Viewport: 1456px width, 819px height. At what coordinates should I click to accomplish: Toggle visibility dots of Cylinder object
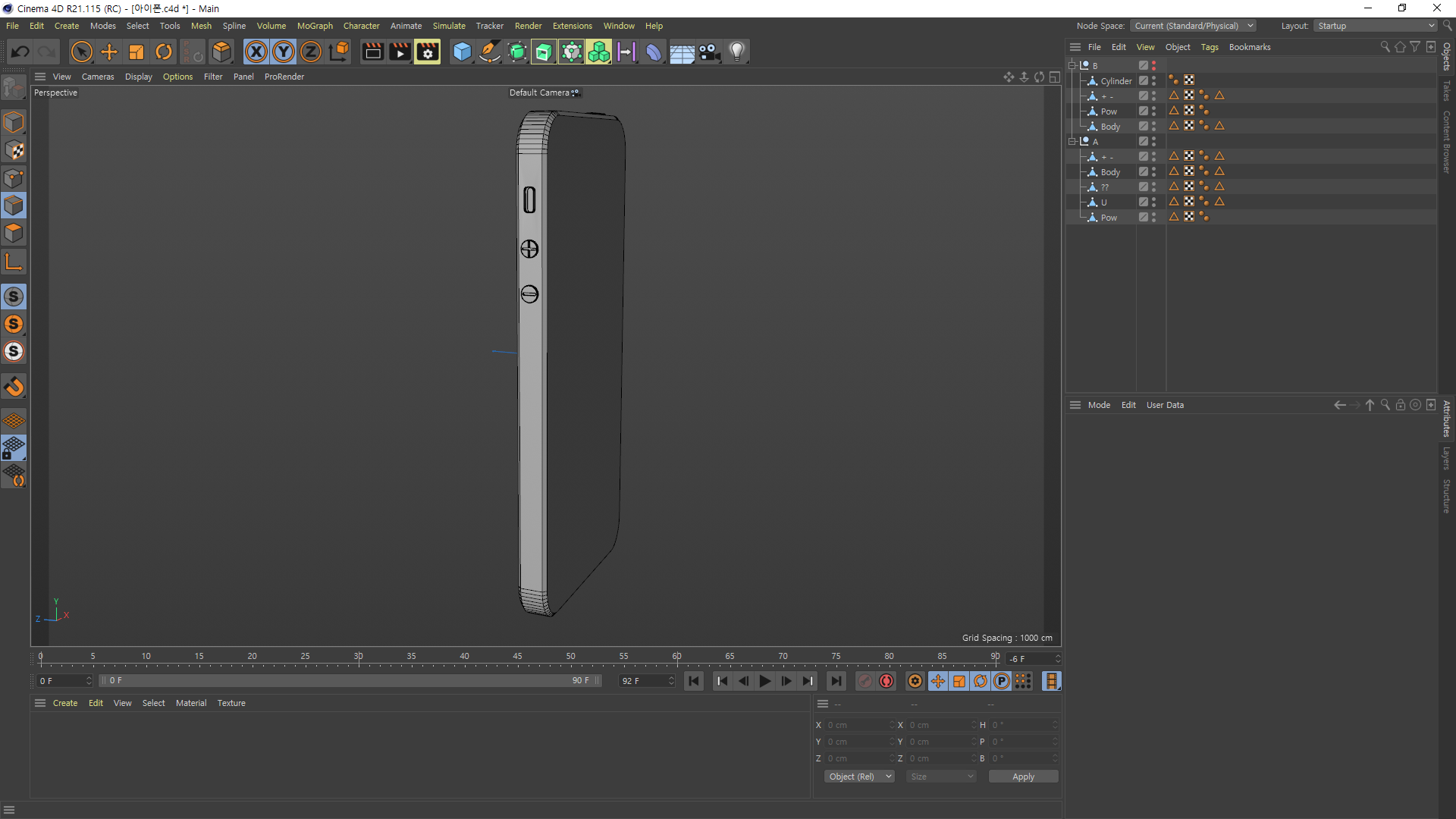pos(1153,80)
